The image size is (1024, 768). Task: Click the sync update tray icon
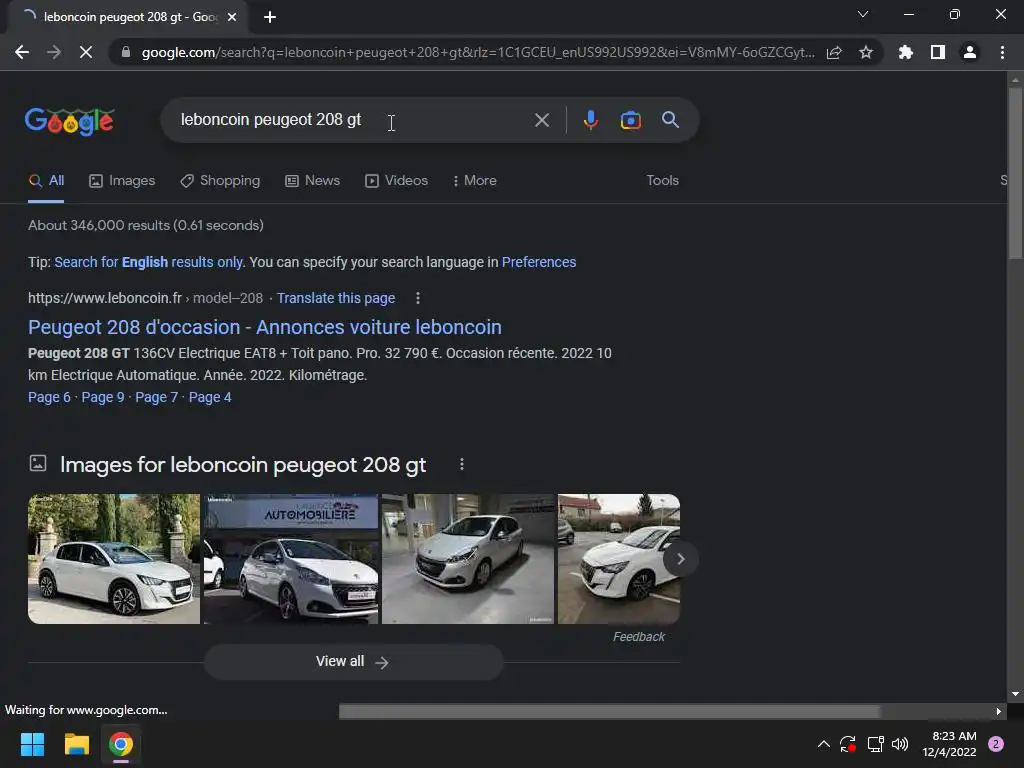pos(848,744)
